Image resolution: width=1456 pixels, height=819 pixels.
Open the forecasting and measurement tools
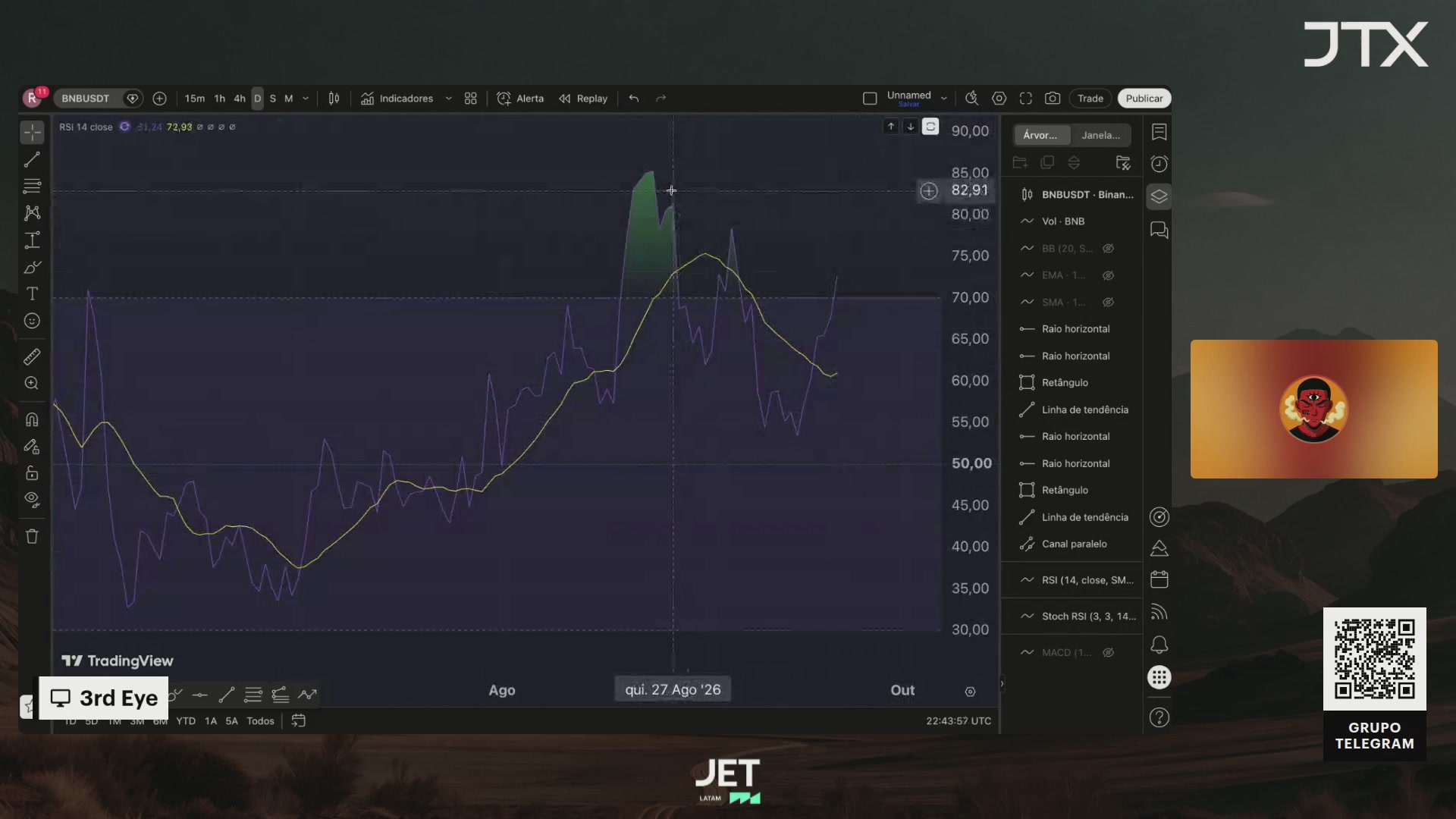pos(32,240)
